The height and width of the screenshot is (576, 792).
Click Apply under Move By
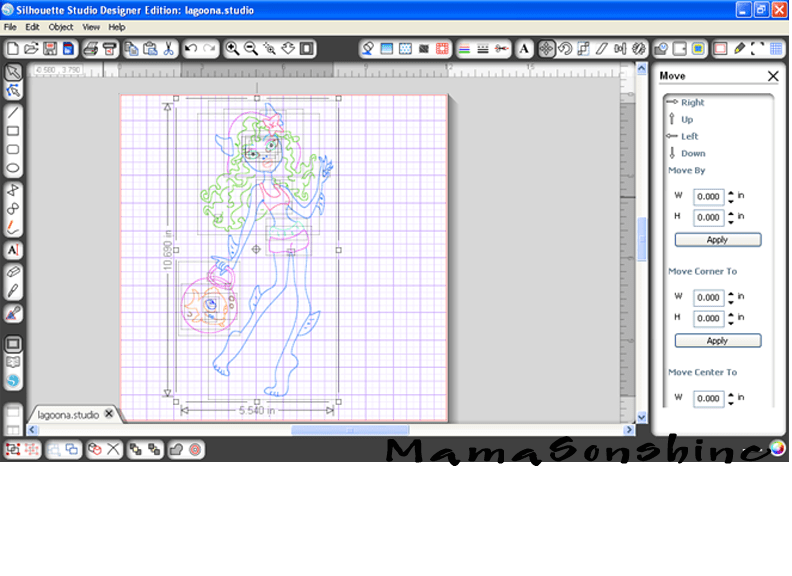(717, 240)
